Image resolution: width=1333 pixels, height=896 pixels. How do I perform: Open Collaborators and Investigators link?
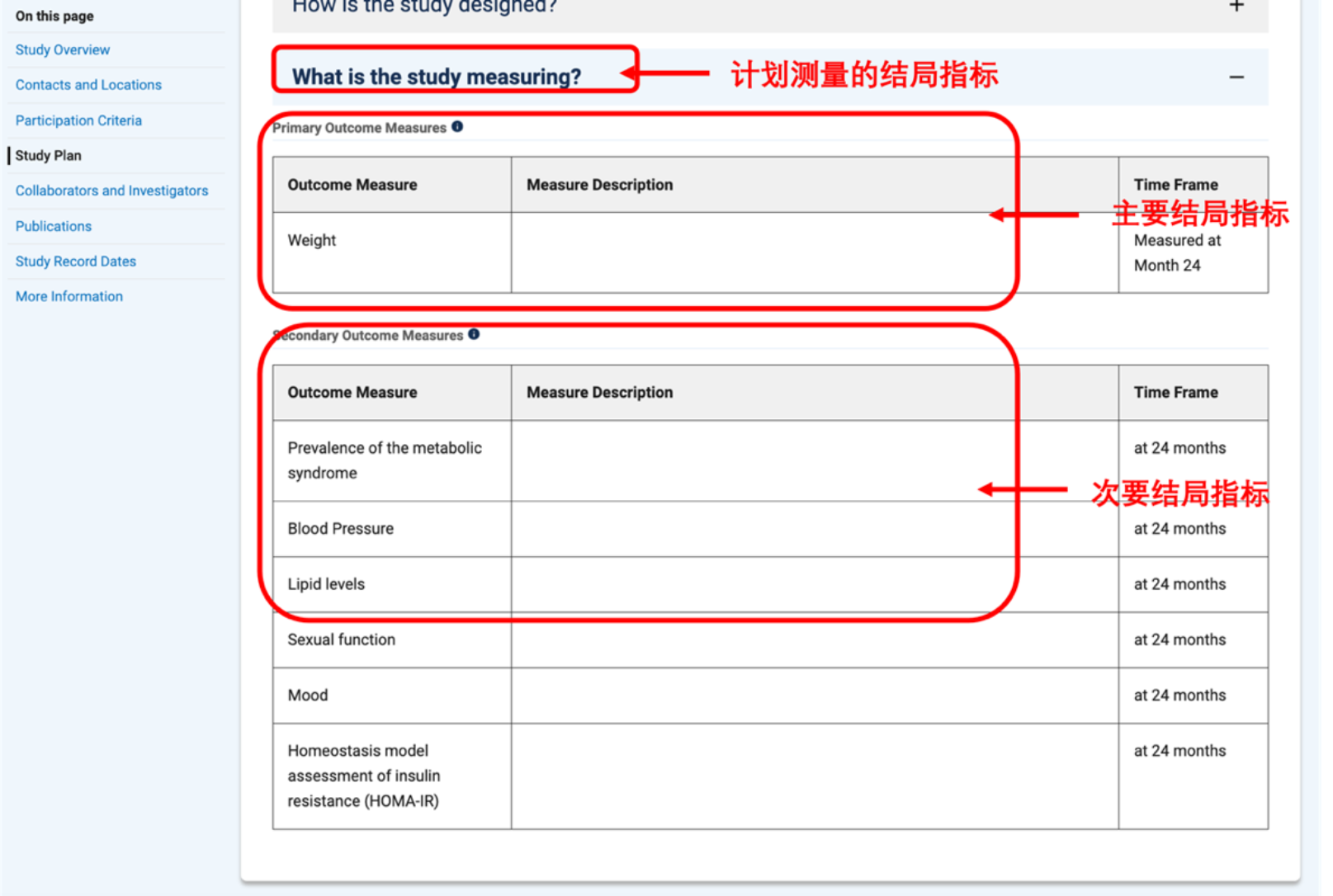pos(111,191)
